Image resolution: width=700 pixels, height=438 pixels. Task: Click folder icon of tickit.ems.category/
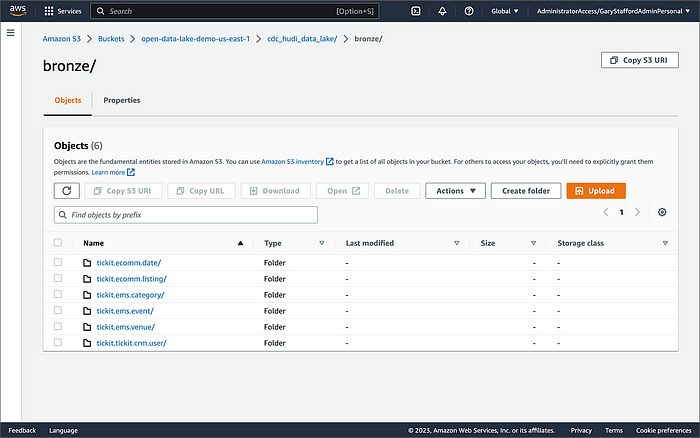87,295
